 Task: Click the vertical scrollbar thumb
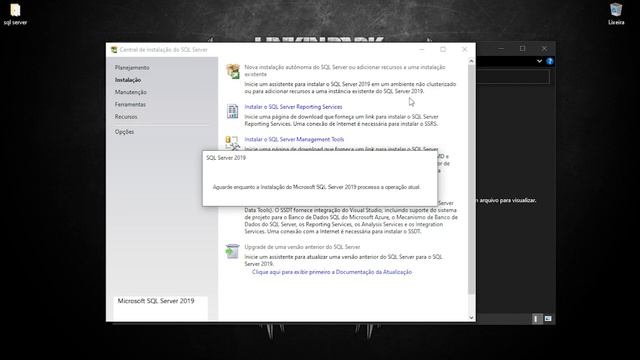pyautogui.click(x=471, y=180)
